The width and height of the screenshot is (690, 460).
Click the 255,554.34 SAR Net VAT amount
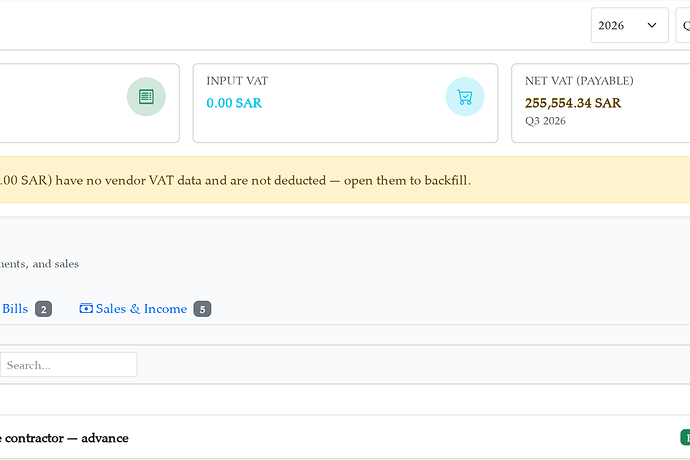point(573,103)
